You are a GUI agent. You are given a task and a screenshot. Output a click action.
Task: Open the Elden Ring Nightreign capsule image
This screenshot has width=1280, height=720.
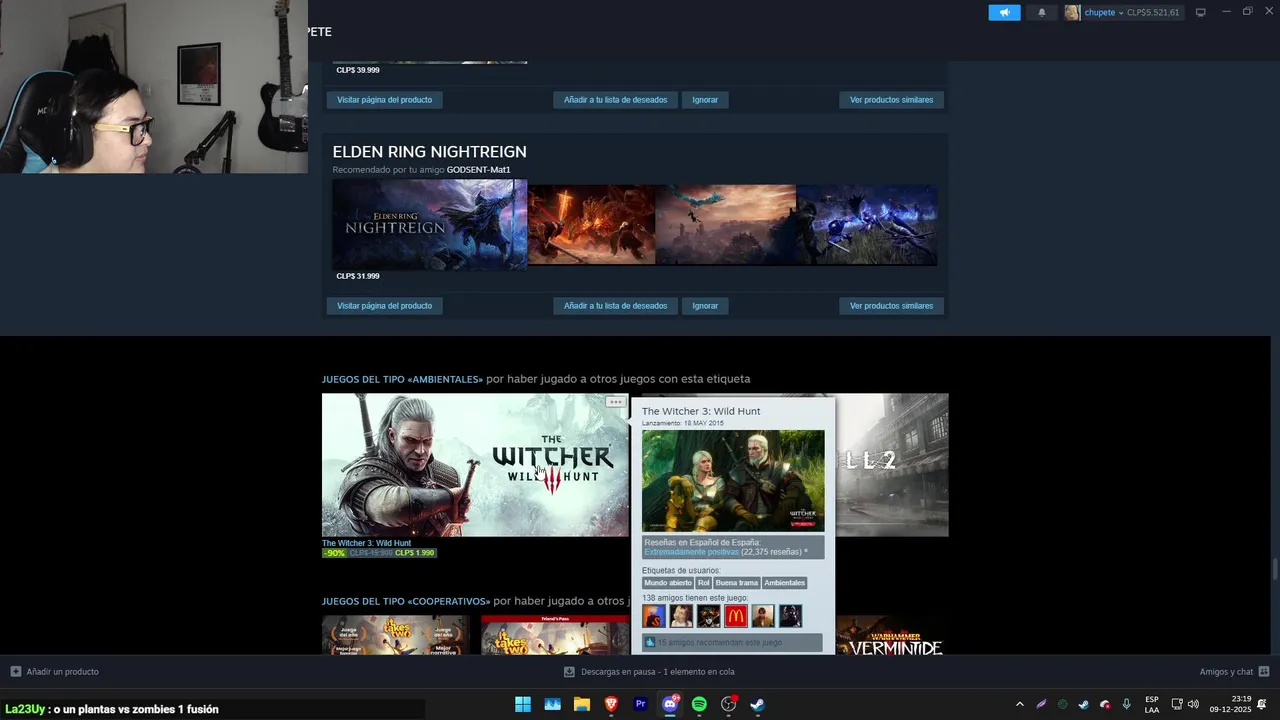point(429,225)
